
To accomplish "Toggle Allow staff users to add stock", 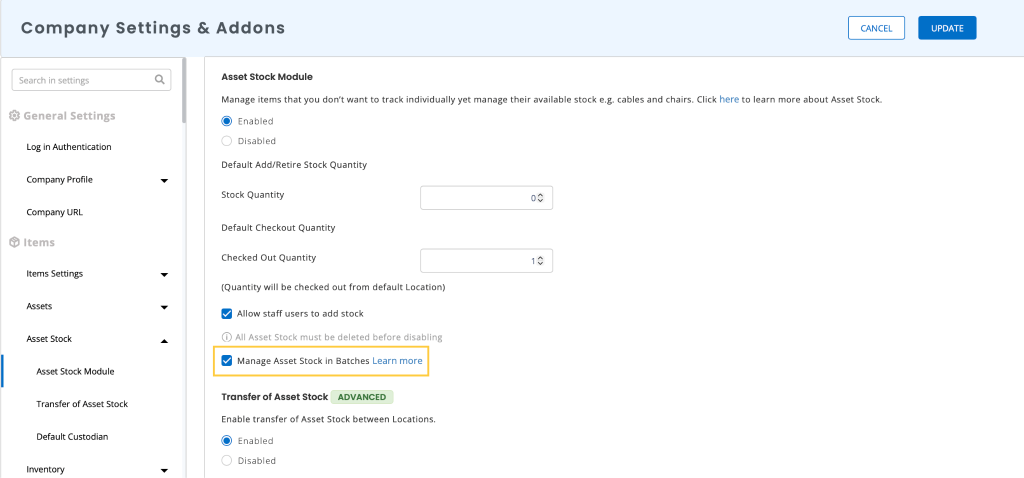I will pos(227,313).
